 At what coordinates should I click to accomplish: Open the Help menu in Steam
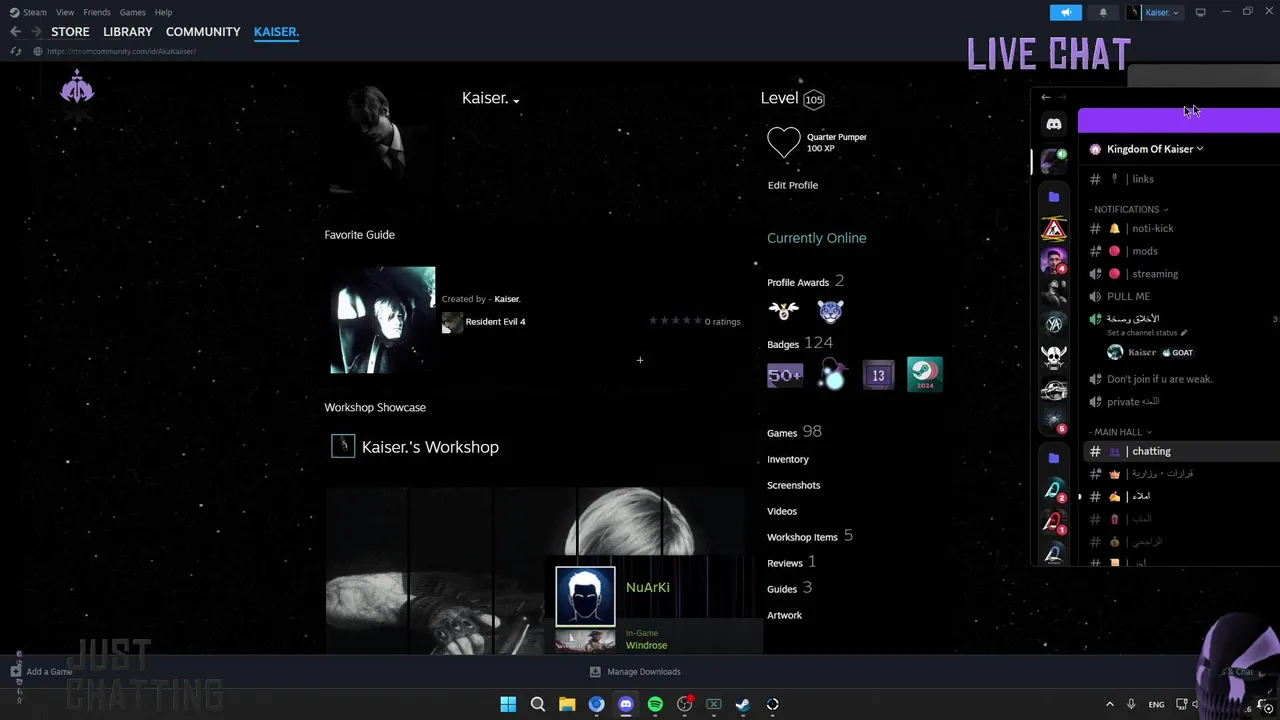[x=163, y=12]
